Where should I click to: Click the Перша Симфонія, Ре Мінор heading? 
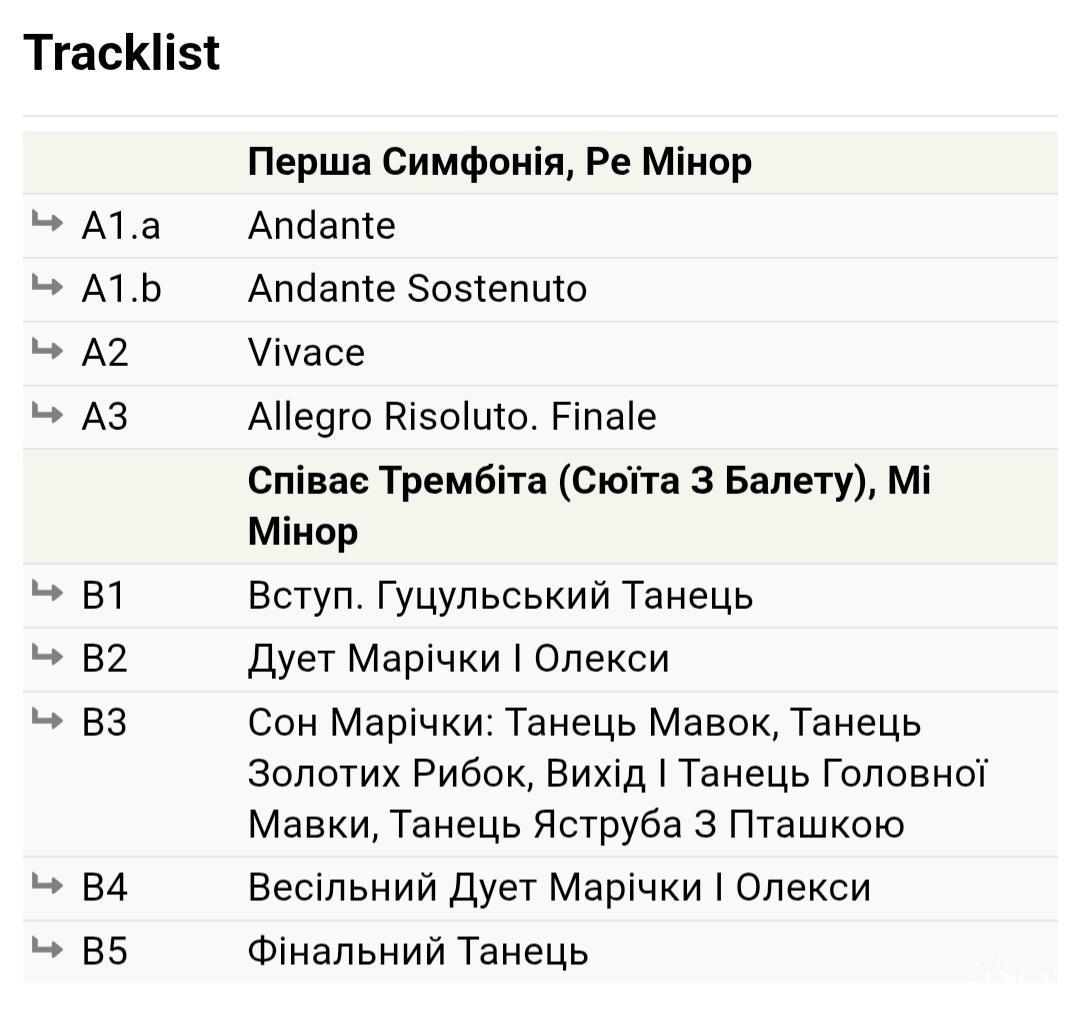pyautogui.click(x=499, y=162)
